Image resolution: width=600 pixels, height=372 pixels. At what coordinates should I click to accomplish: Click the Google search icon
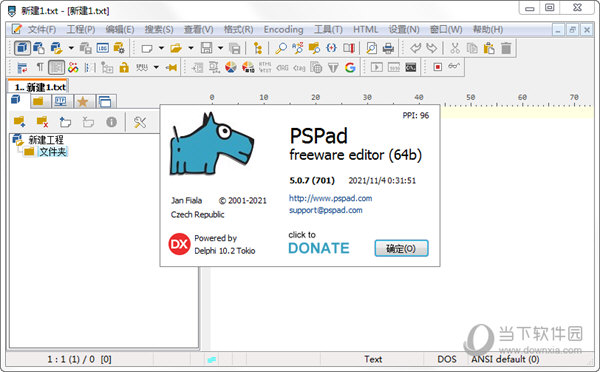[350, 68]
